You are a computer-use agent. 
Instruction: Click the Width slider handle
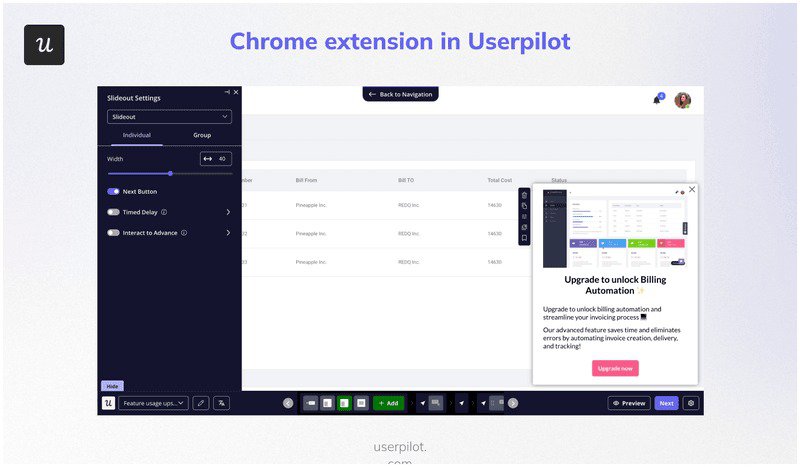pyautogui.click(x=170, y=173)
